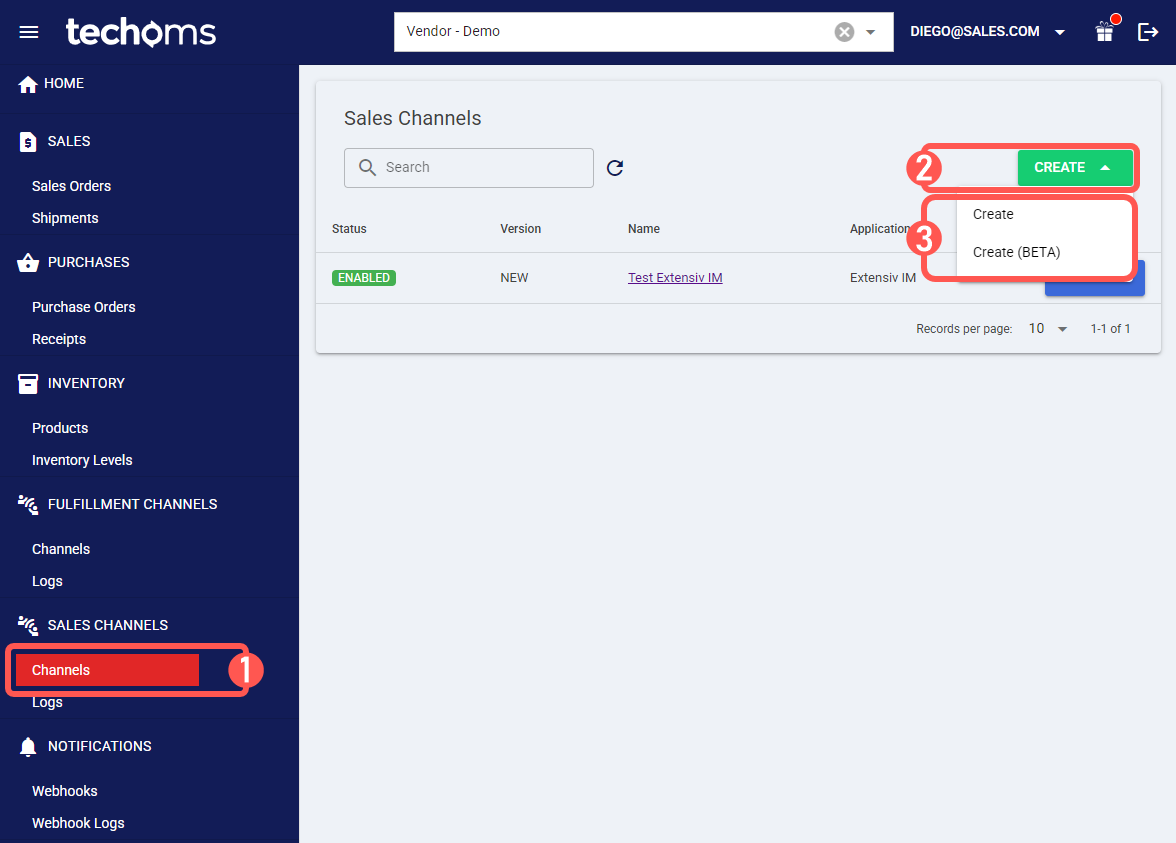The image size is (1176, 843).
Task: Open Channels under Fulfillment Channels
Action: (x=61, y=549)
